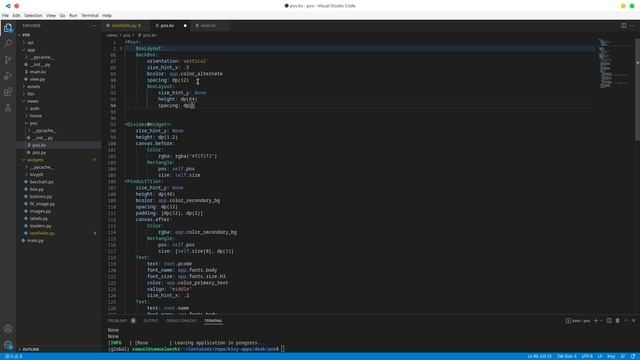This screenshot has width=640, height=360.
Task: Open the Edit menu
Action: [16, 16]
